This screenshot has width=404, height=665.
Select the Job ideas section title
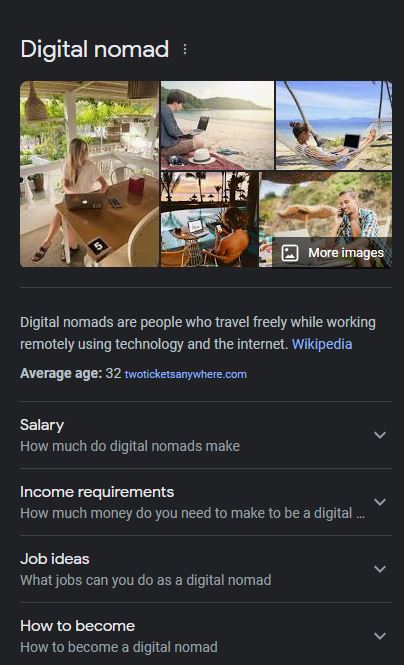tap(55, 559)
